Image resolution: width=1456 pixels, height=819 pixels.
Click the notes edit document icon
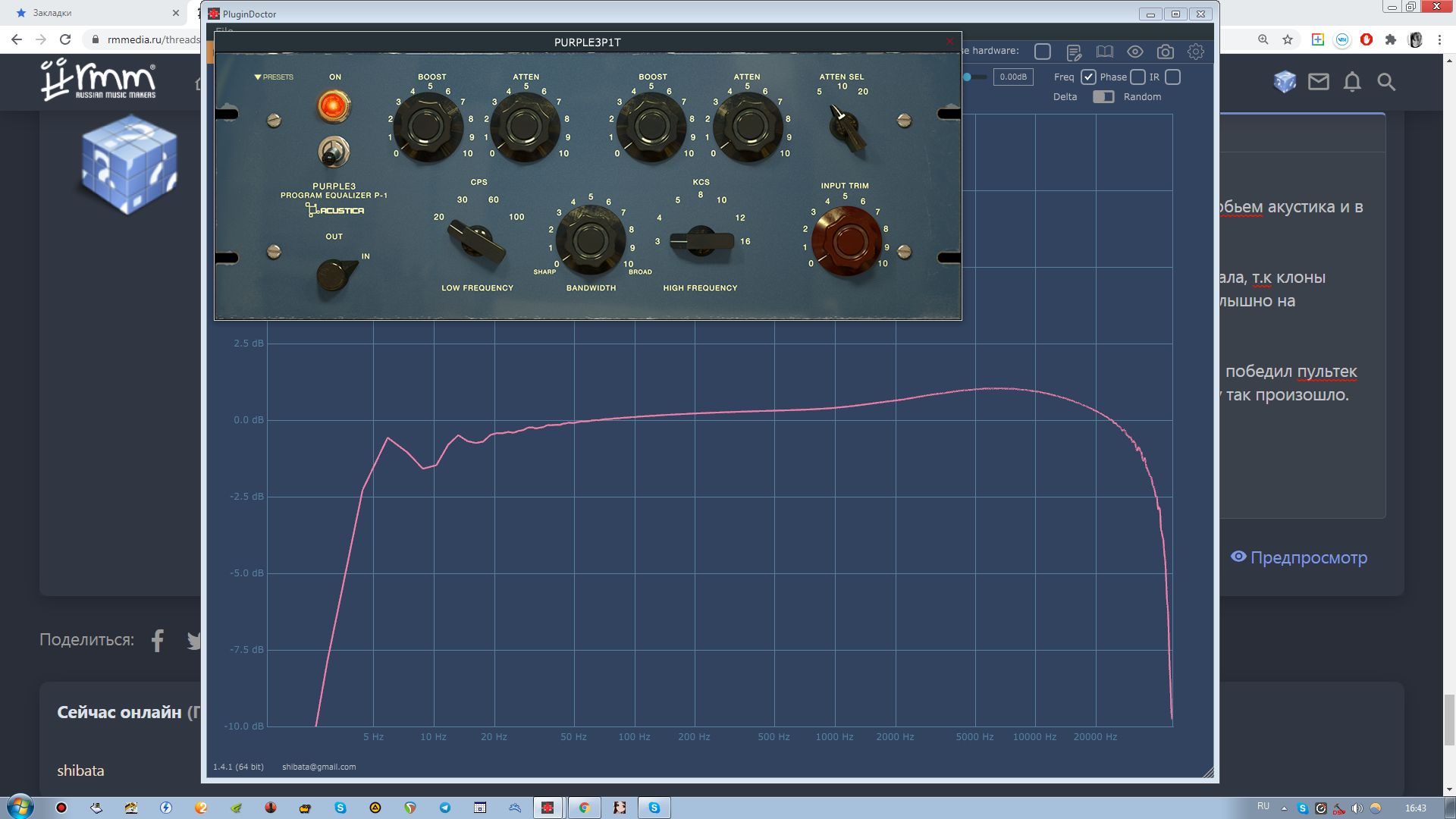pyautogui.click(x=1074, y=52)
